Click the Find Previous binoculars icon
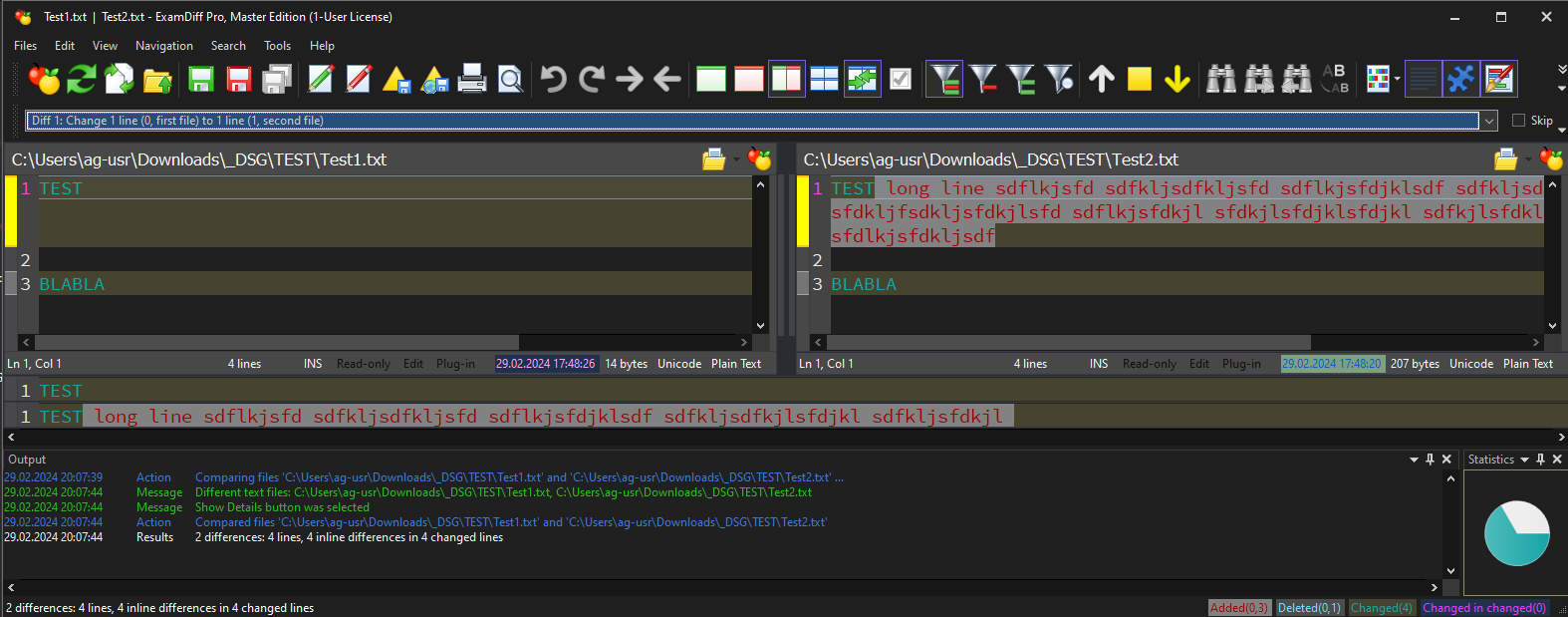 click(x=1297, y=79)
